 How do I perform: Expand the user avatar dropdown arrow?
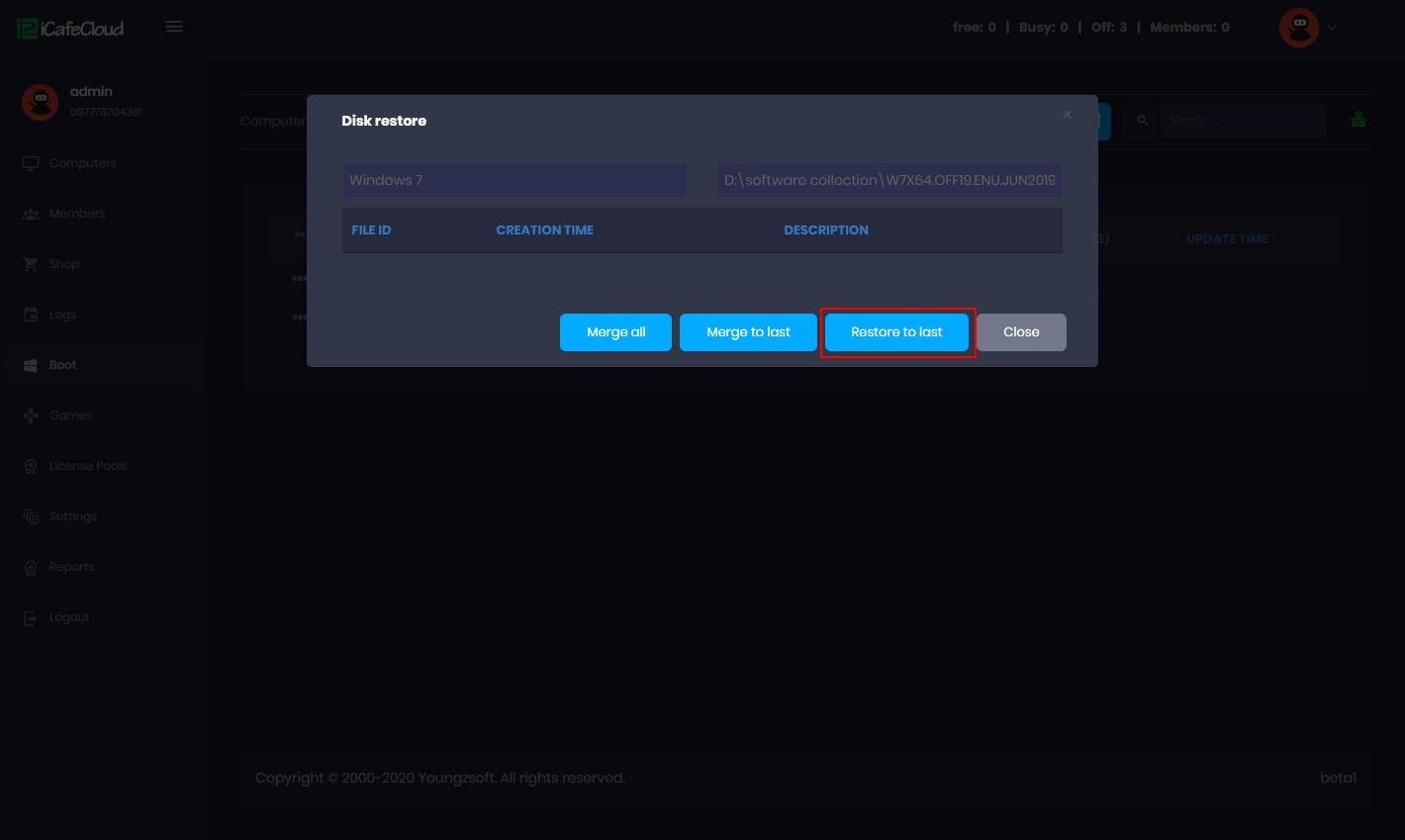pyautogui.click(x=1332, y=28)
